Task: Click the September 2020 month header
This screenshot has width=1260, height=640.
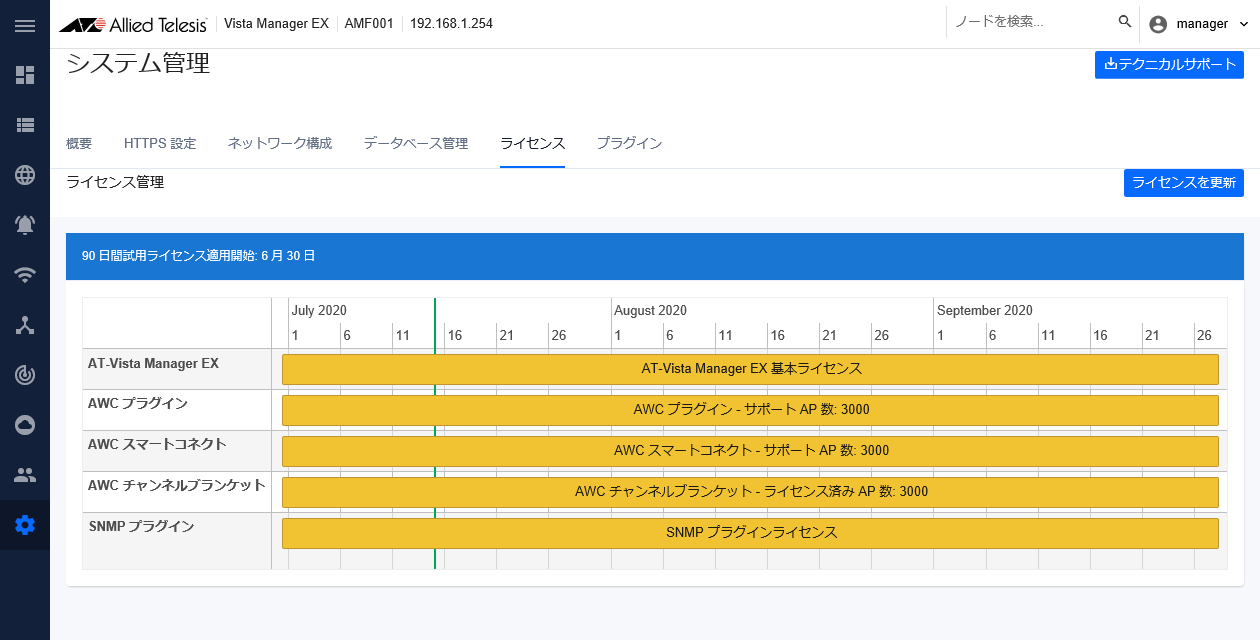Action: (x=985, y=311)
